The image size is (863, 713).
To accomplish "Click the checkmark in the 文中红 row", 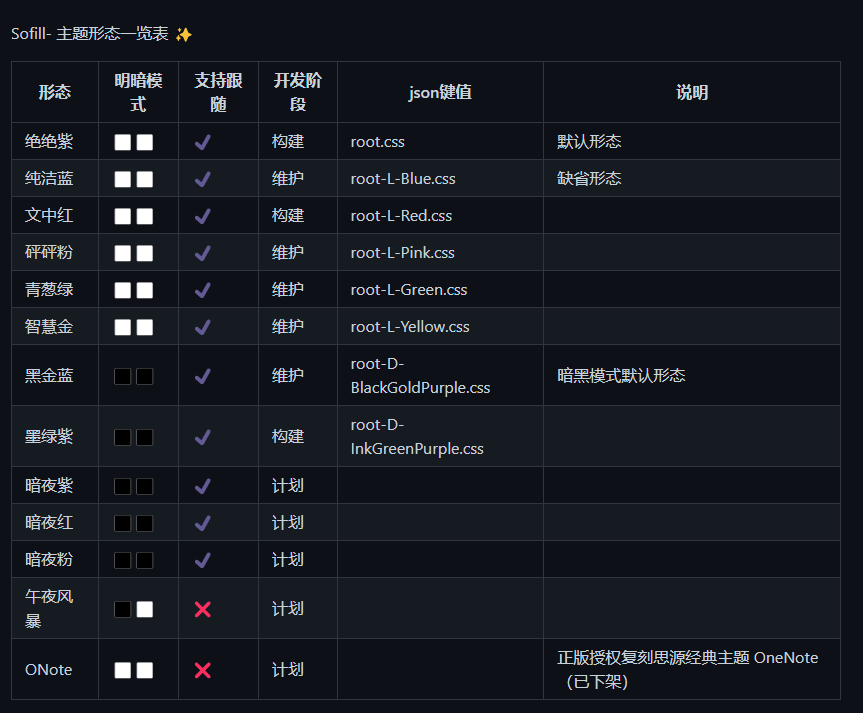I will pos(203,216).
